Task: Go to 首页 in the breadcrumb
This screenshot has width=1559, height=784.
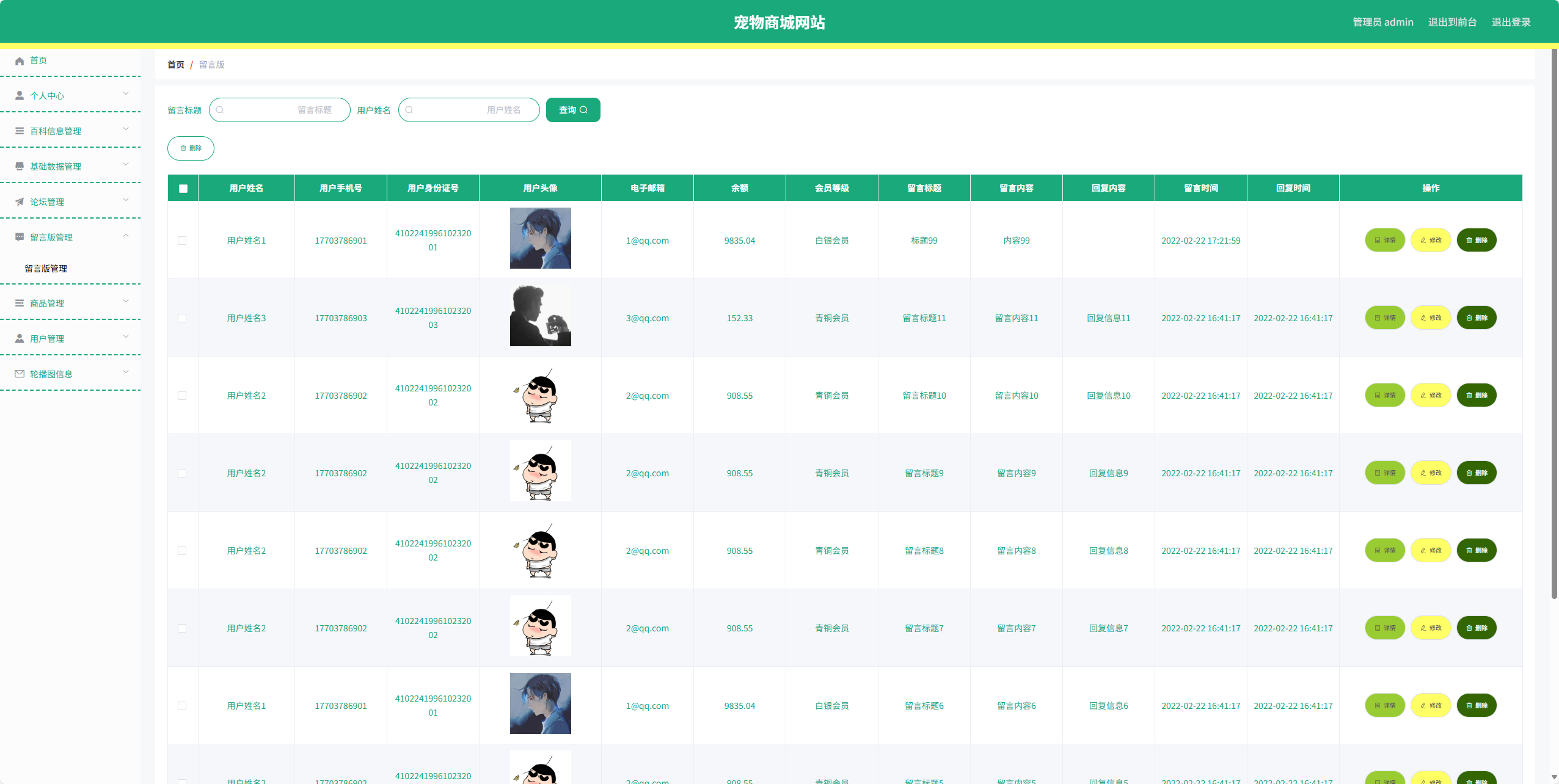Action: pos(175,65)
